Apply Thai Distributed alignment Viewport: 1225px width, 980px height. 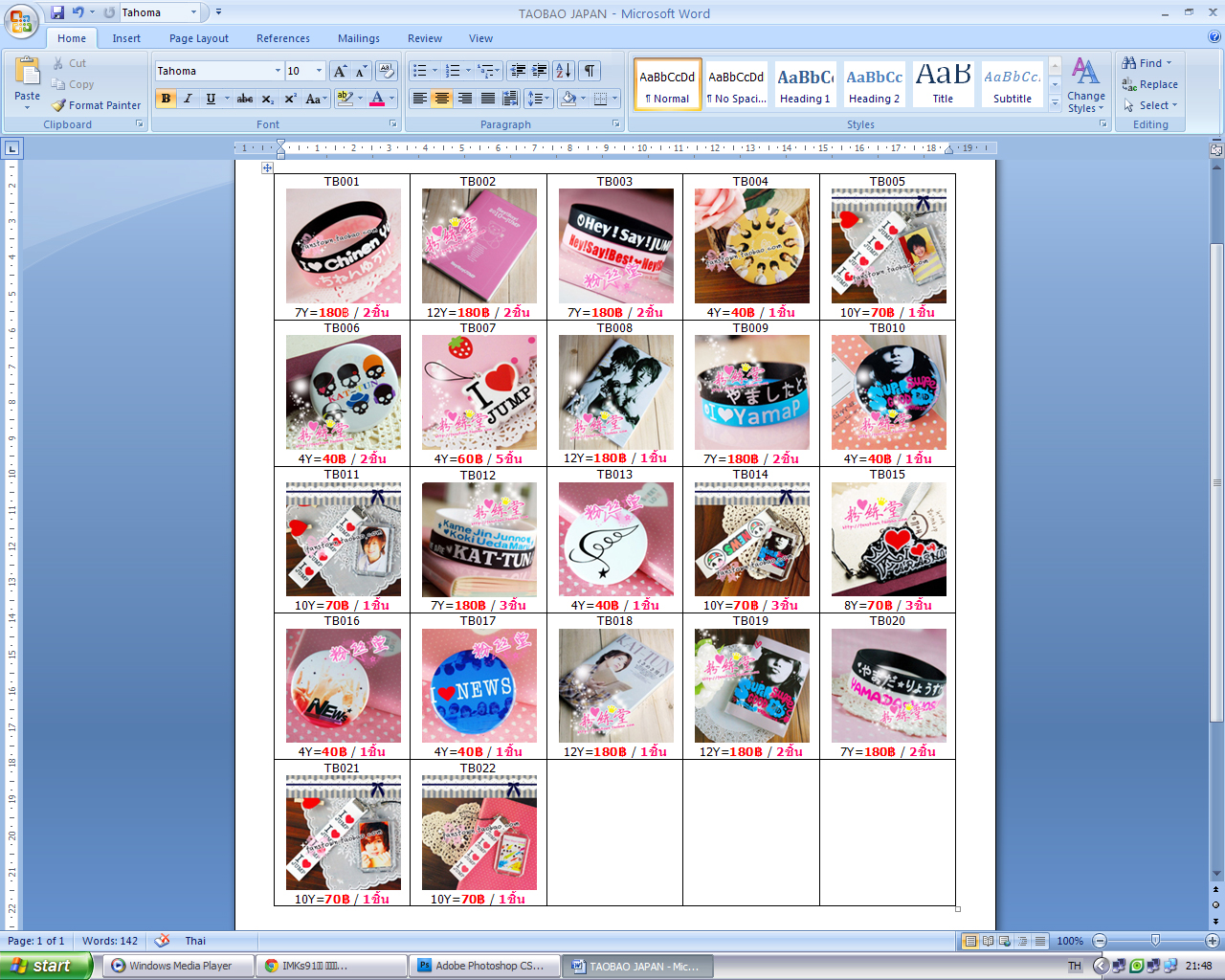(x=510, y=99)
